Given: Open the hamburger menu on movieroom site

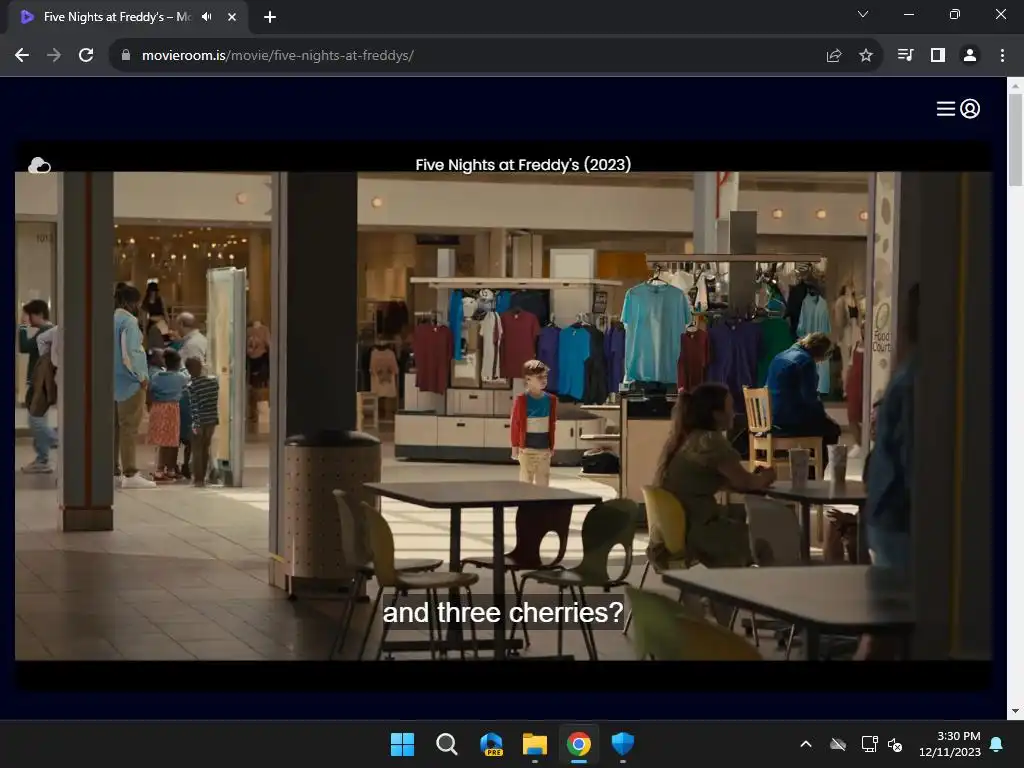Looking at the screenshot, I should [946, 109].
